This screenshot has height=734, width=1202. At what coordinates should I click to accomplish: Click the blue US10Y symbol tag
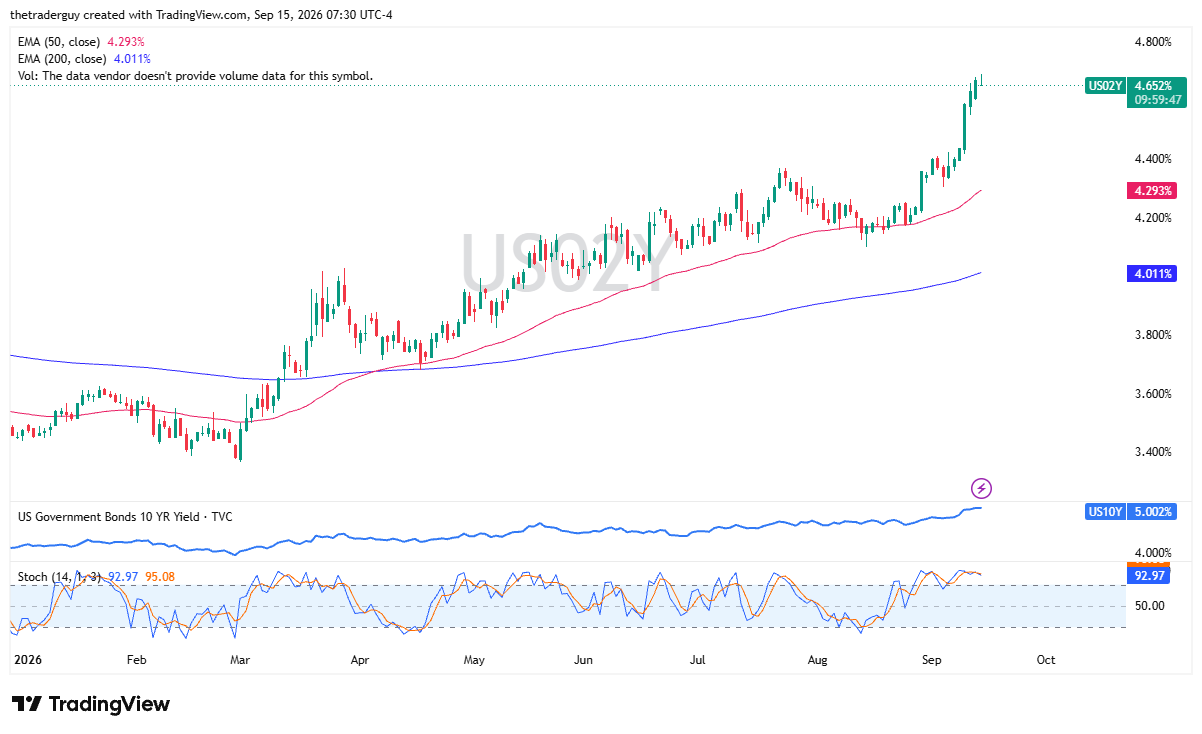(1105, 512)
